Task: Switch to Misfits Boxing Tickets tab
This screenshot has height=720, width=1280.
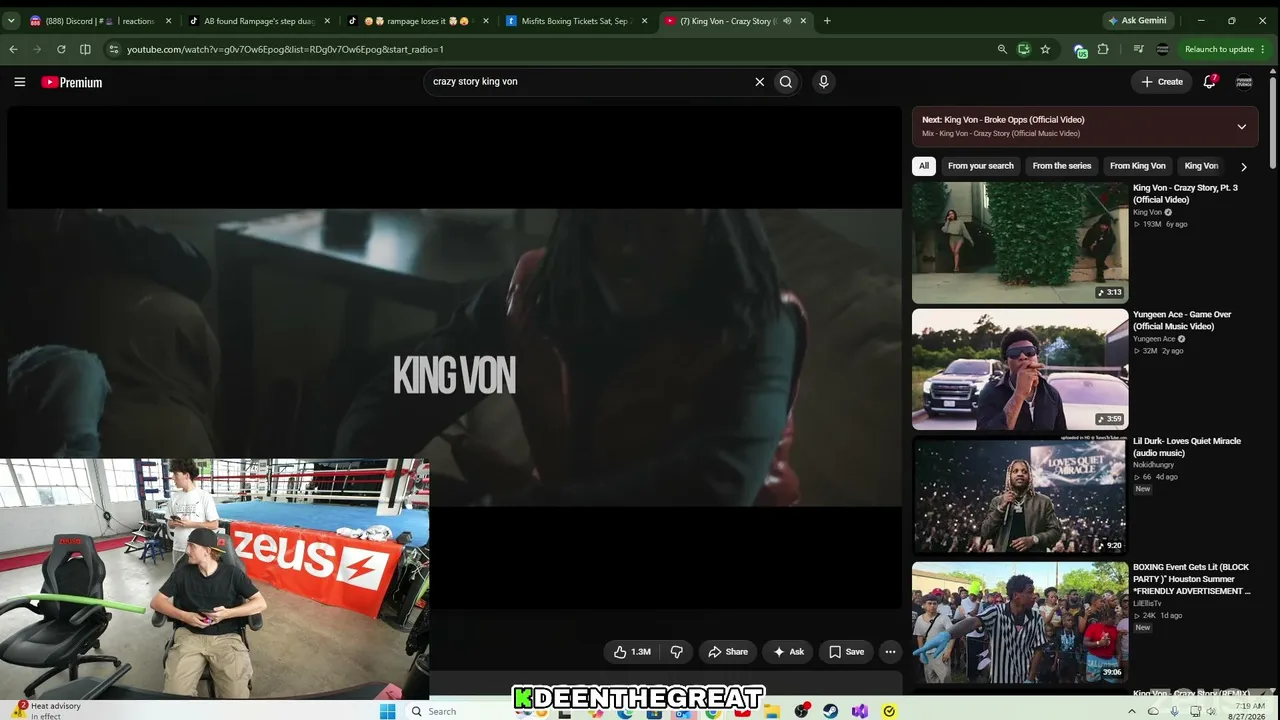Action: click(578, 21)
